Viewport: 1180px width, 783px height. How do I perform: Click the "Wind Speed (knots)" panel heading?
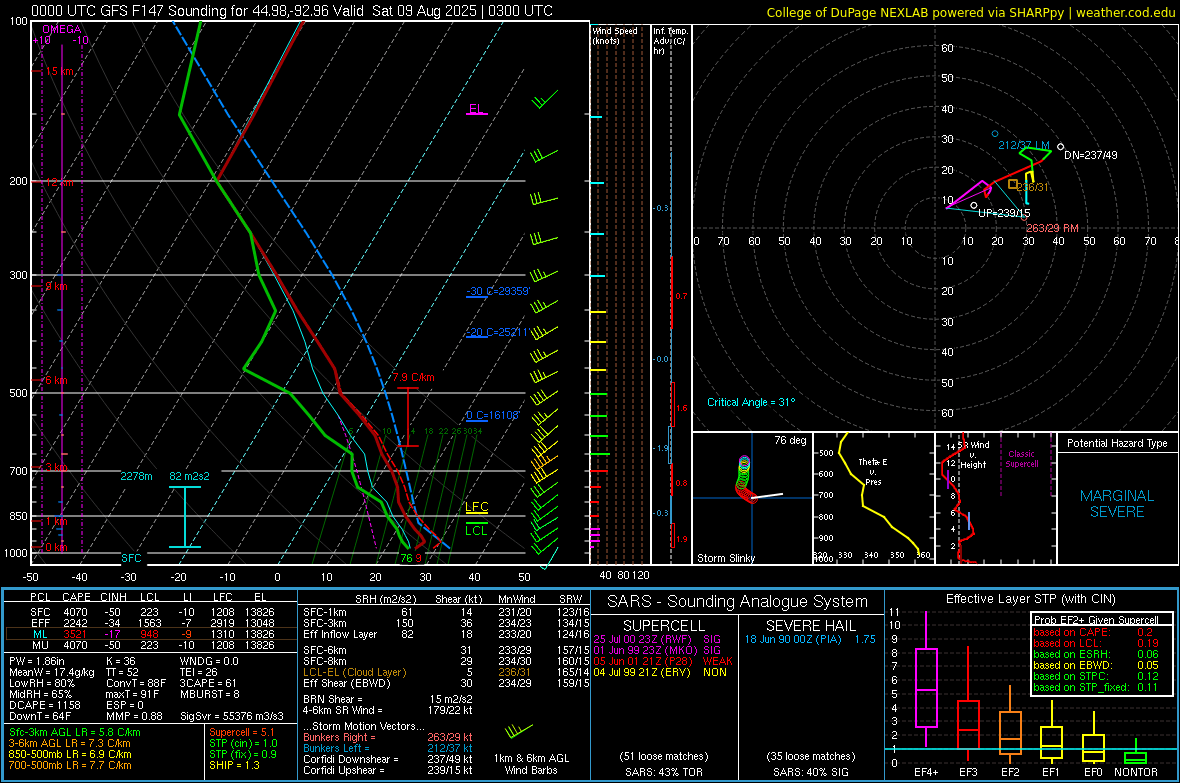tap(615, 35)
